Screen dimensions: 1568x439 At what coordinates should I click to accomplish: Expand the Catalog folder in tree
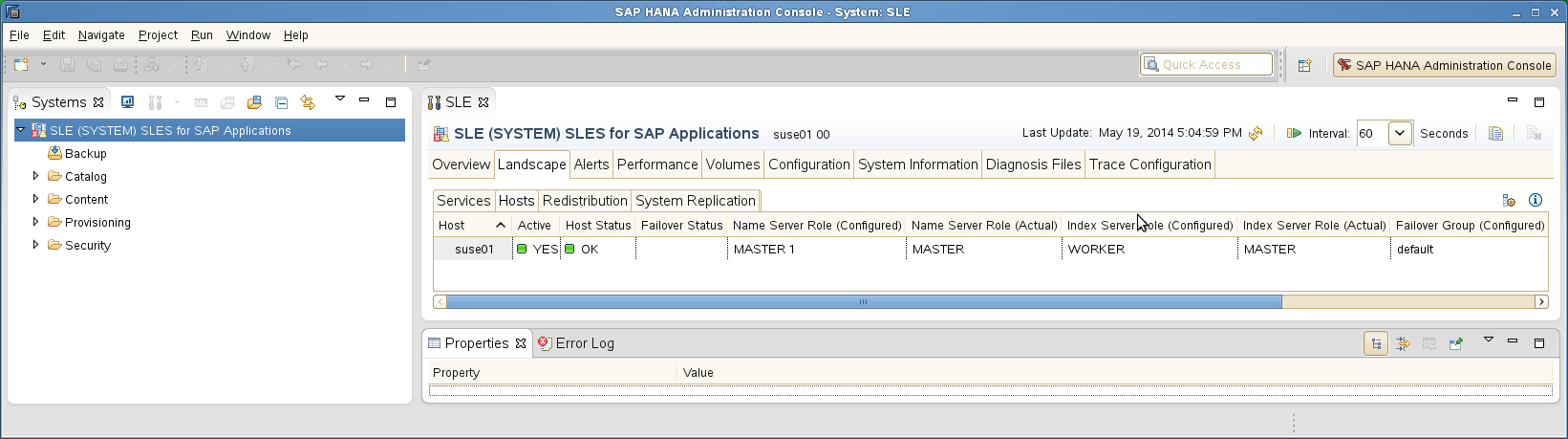pyautogui.click(x=36, y=176)
